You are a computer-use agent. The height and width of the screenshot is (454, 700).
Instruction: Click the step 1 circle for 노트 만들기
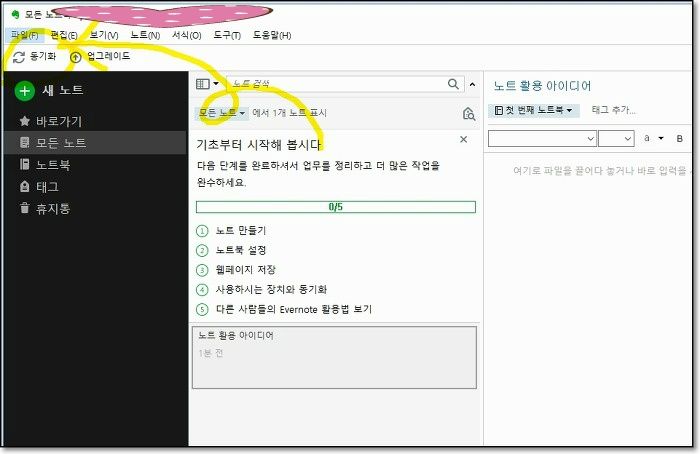point(202,231)
